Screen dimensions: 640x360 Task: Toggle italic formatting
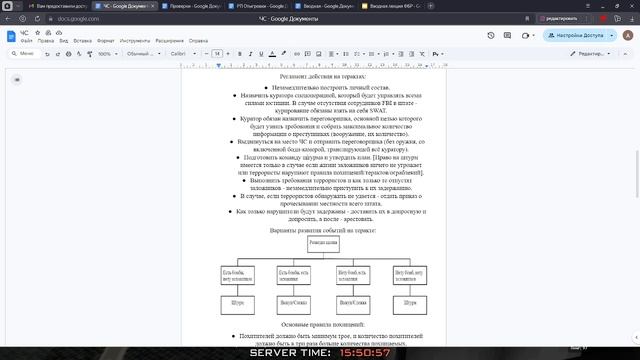click(250, 54)
